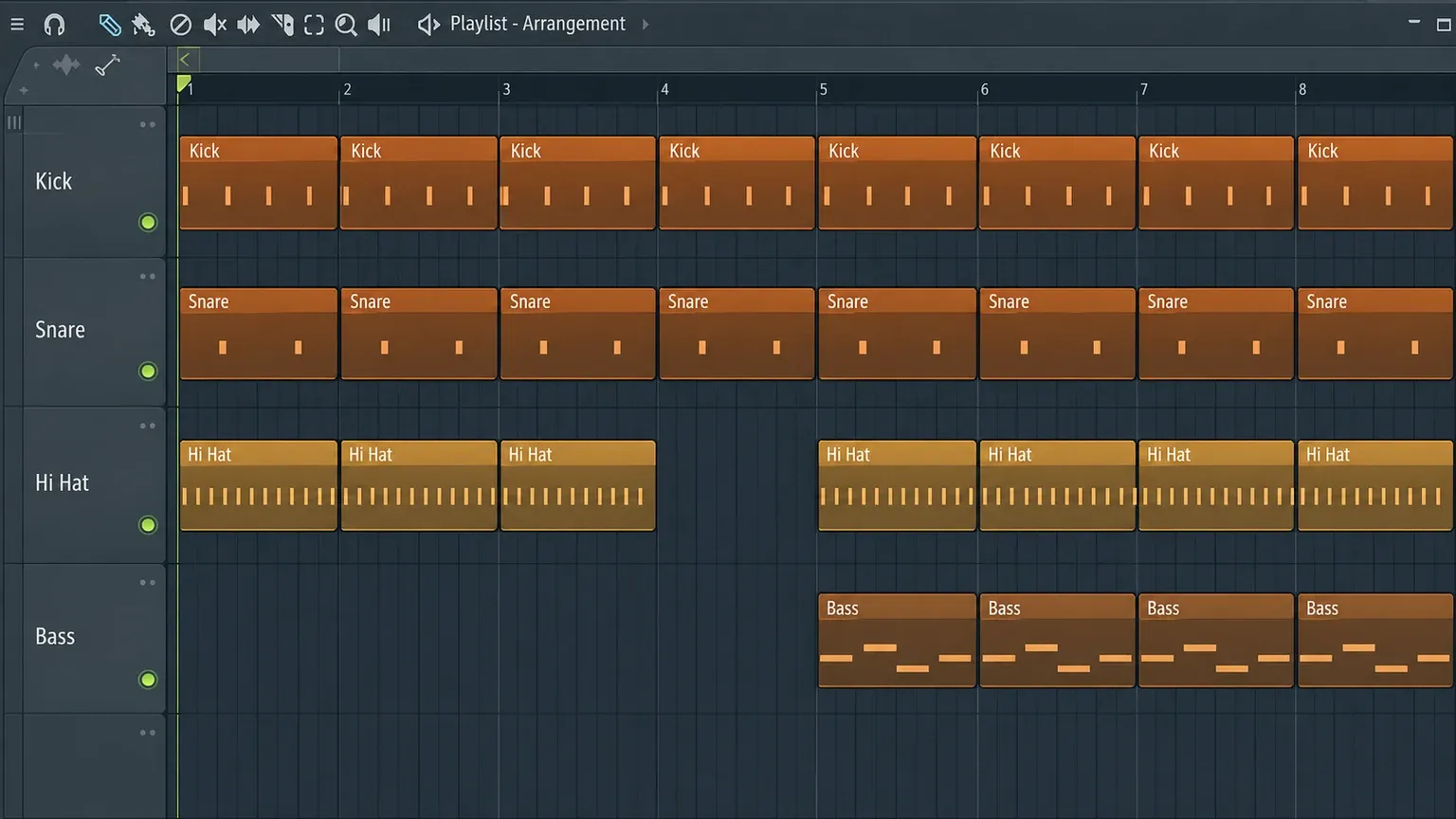Select the Kick clip at bar 7

coord(1216,183)
